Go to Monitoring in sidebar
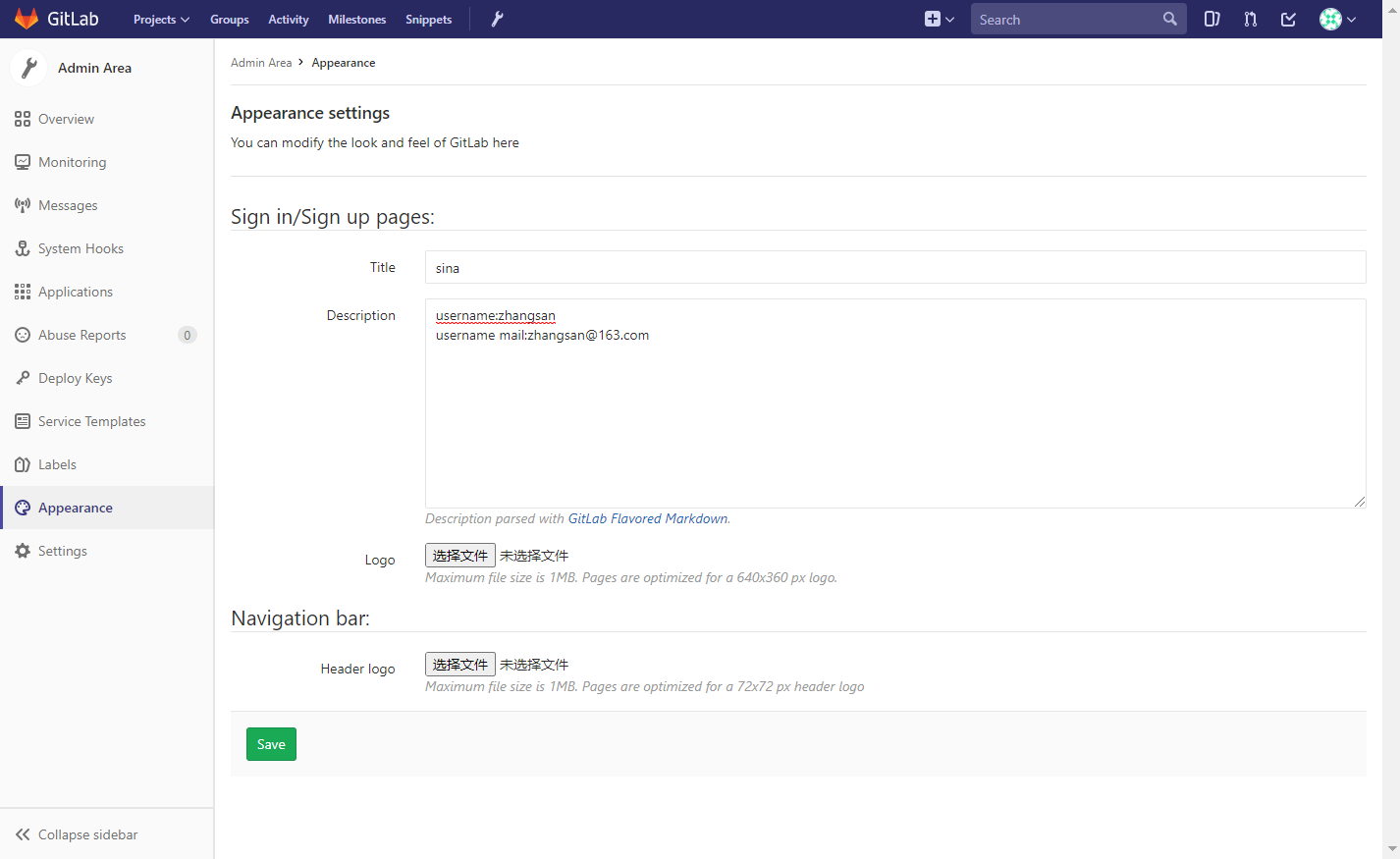 [107, 162]
